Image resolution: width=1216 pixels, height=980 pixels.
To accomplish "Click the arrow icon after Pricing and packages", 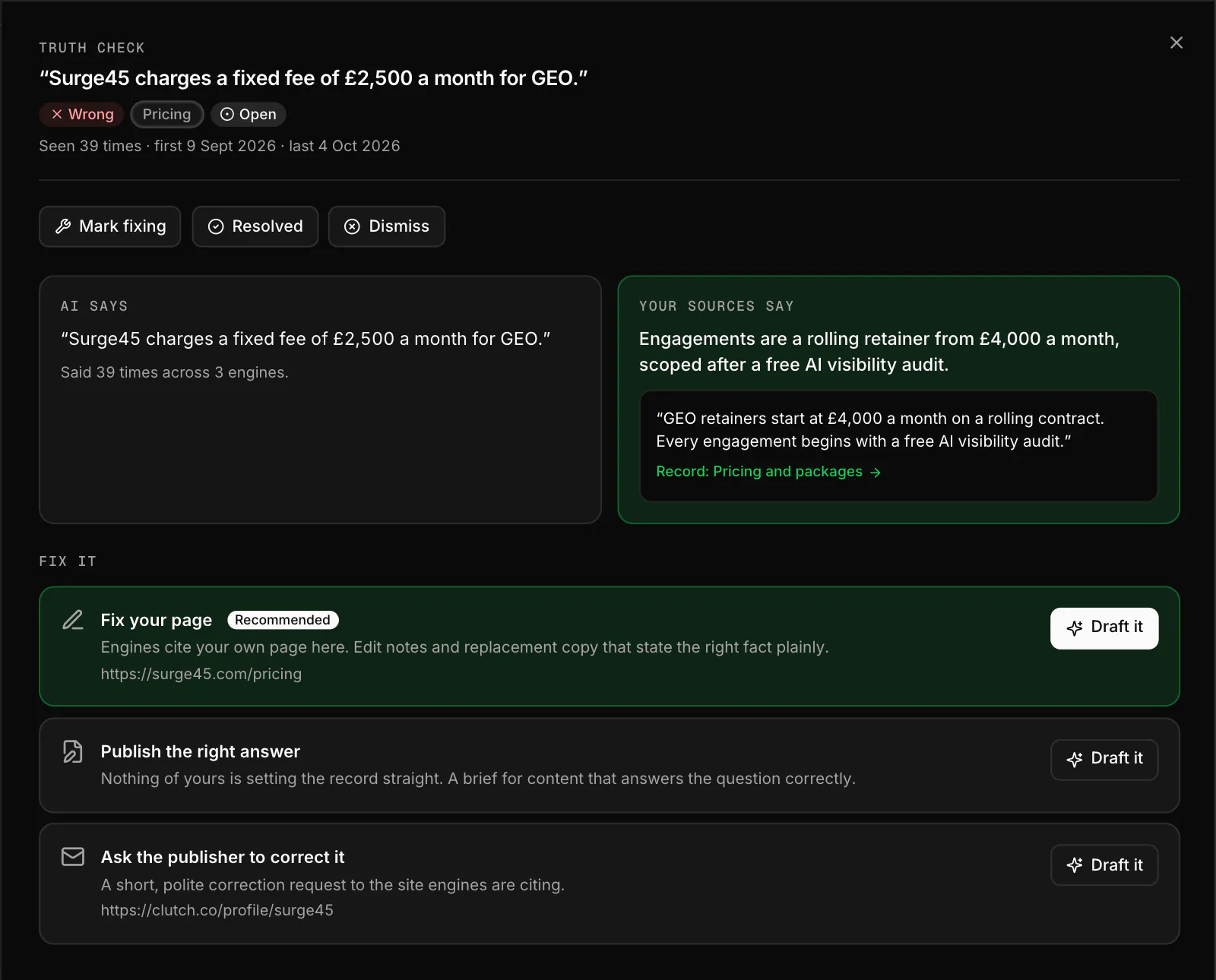I will click(x=876, y=473).
